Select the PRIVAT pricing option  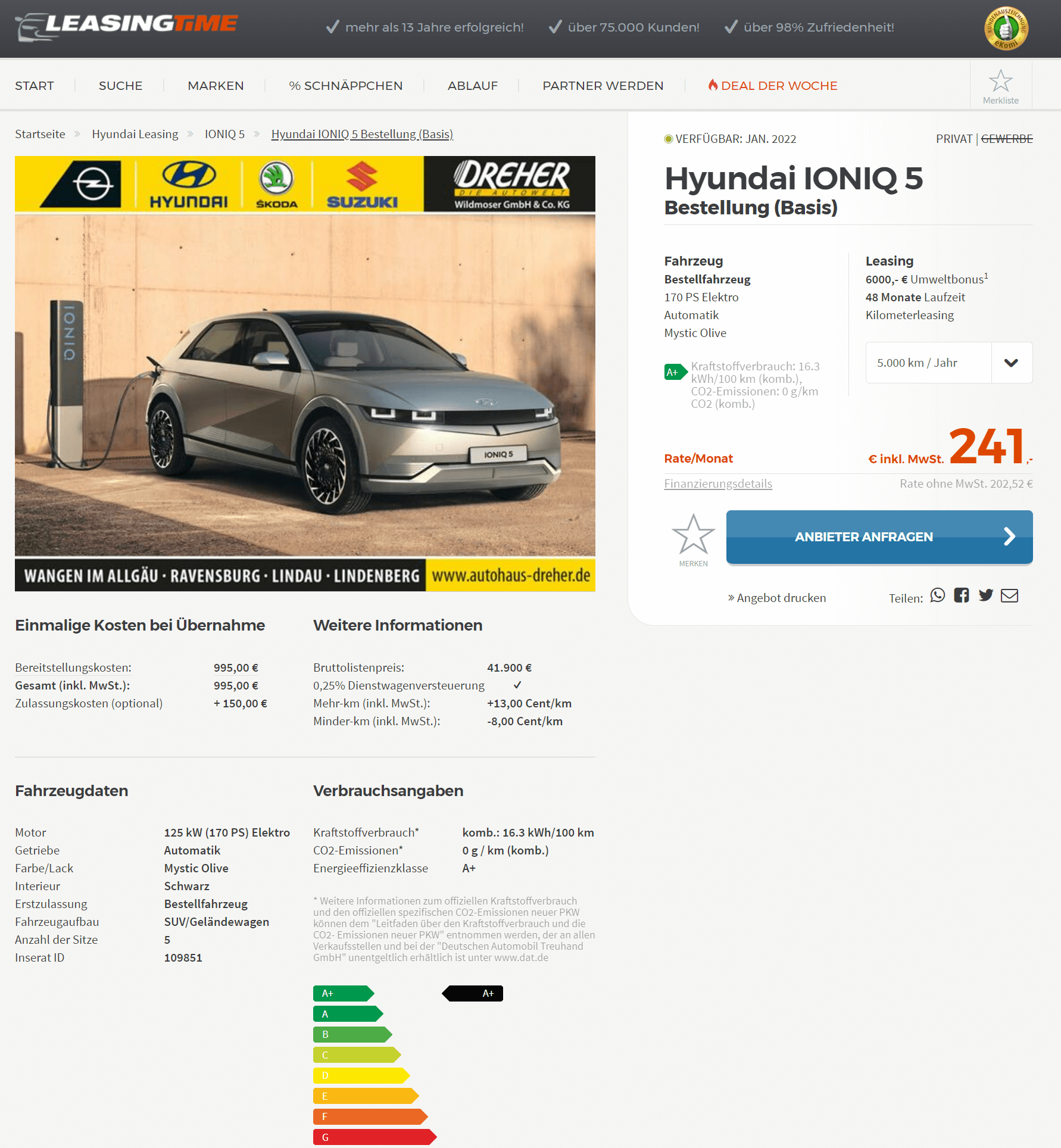(953, 139)
